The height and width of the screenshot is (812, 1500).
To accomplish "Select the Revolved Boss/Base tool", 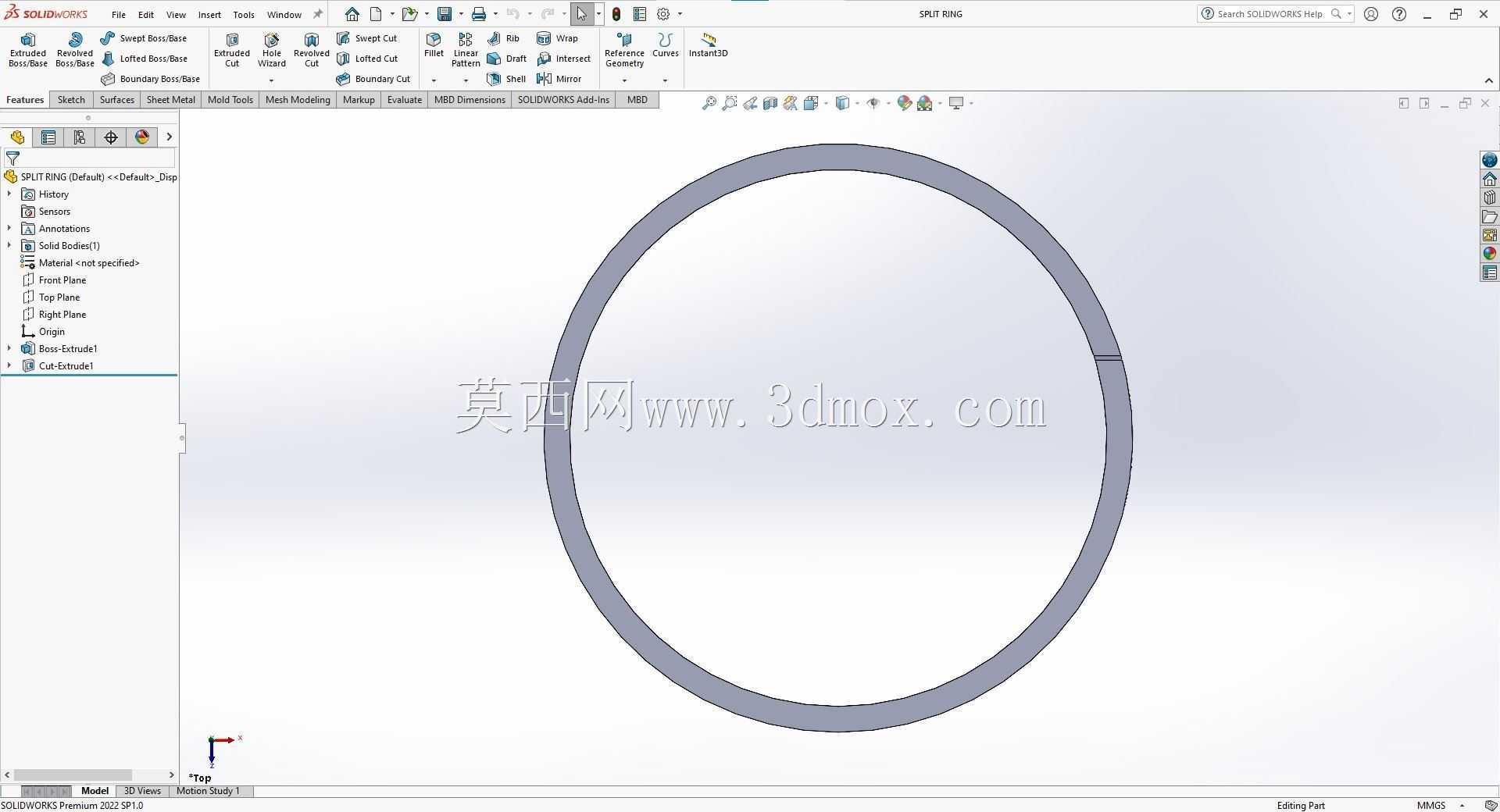I will pos(75,50).
